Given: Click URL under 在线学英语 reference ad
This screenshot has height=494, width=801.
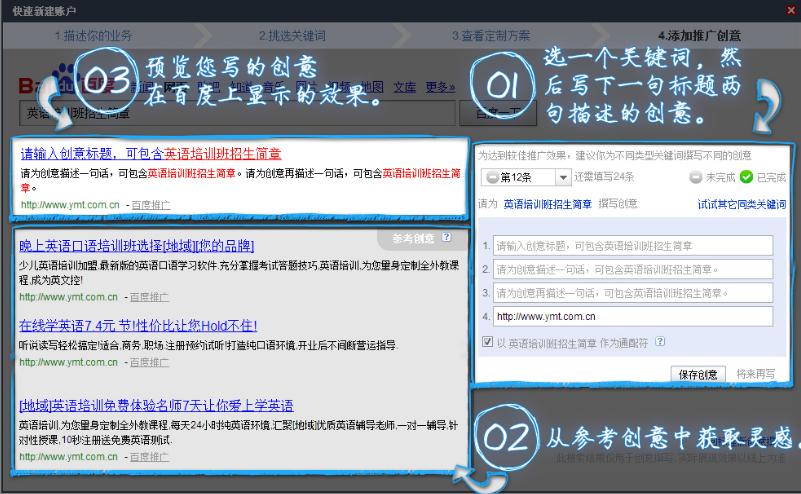Looking at the screenshot, I should point(68,362).
